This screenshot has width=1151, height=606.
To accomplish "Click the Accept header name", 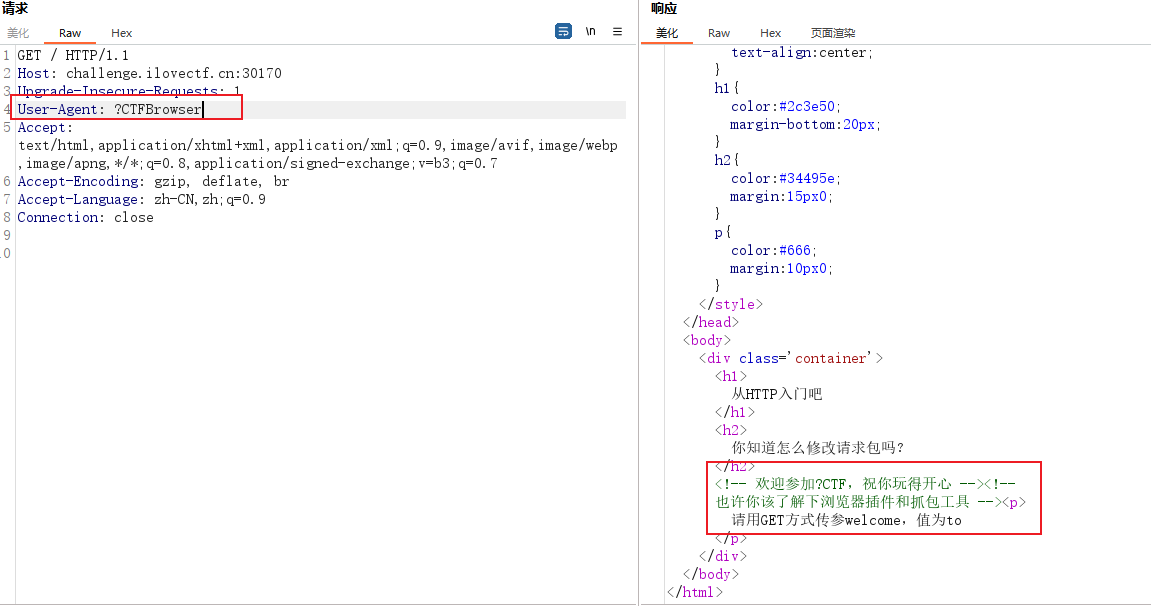I will point(45,128).
